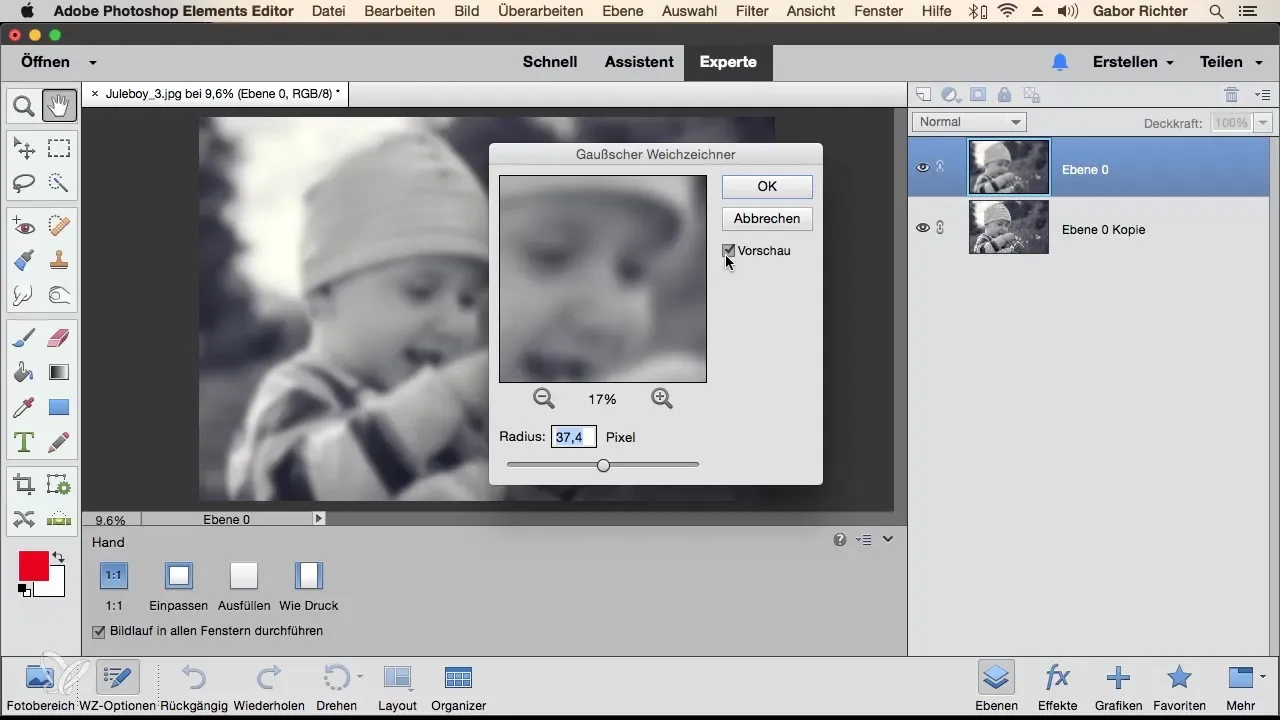This screenshot has width=1280, height=720.
Task: Select the Crop tool
Action: coord(24,485)
